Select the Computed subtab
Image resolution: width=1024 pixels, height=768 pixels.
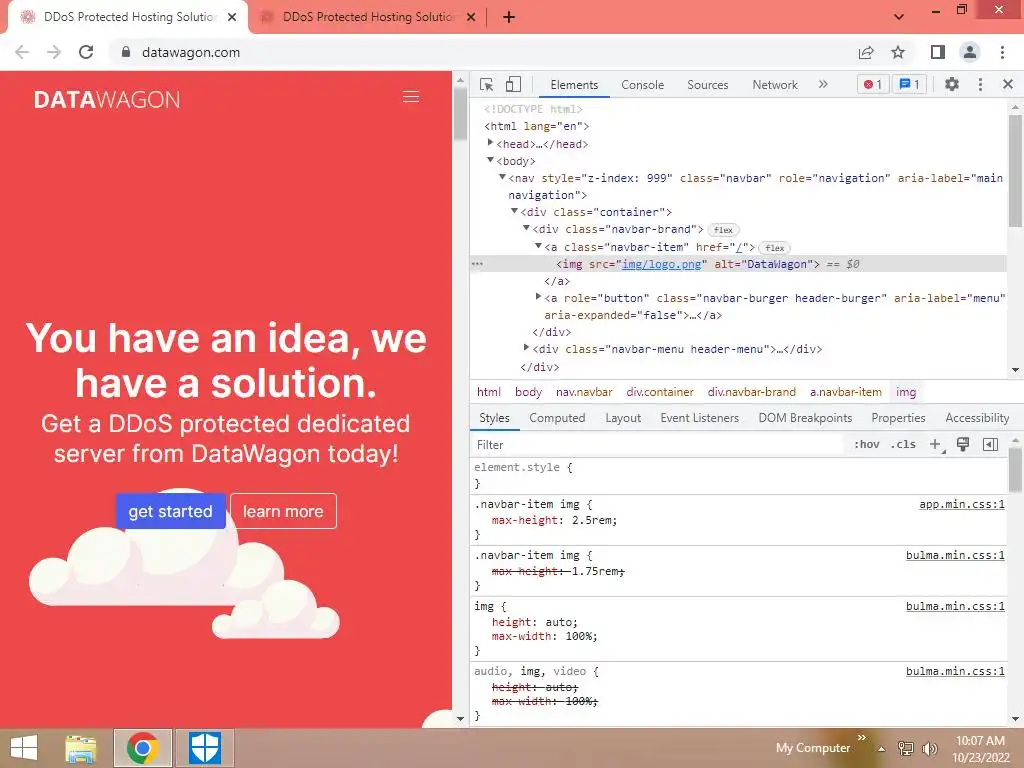(x=557, y=418)
